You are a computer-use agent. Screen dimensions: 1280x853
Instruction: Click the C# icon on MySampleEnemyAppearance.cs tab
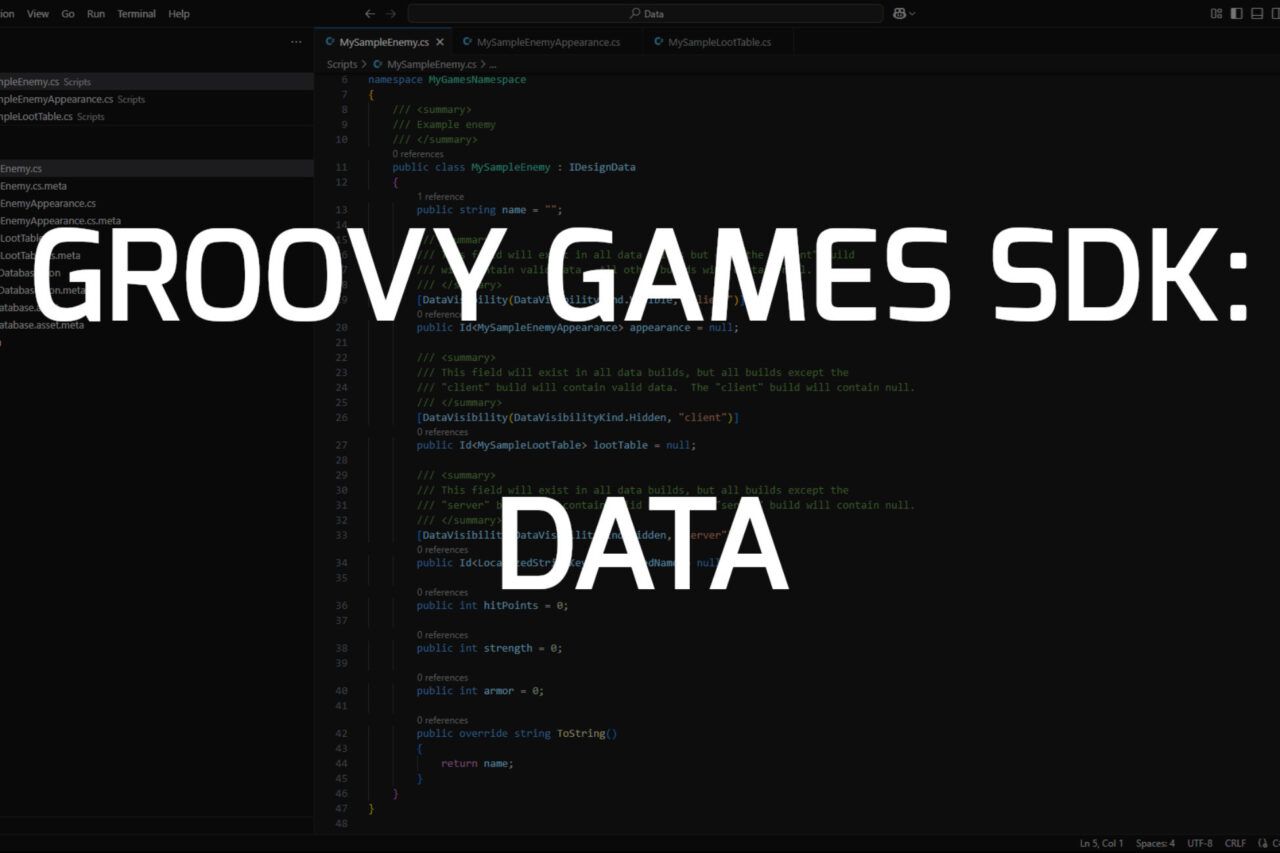(467, 42)
